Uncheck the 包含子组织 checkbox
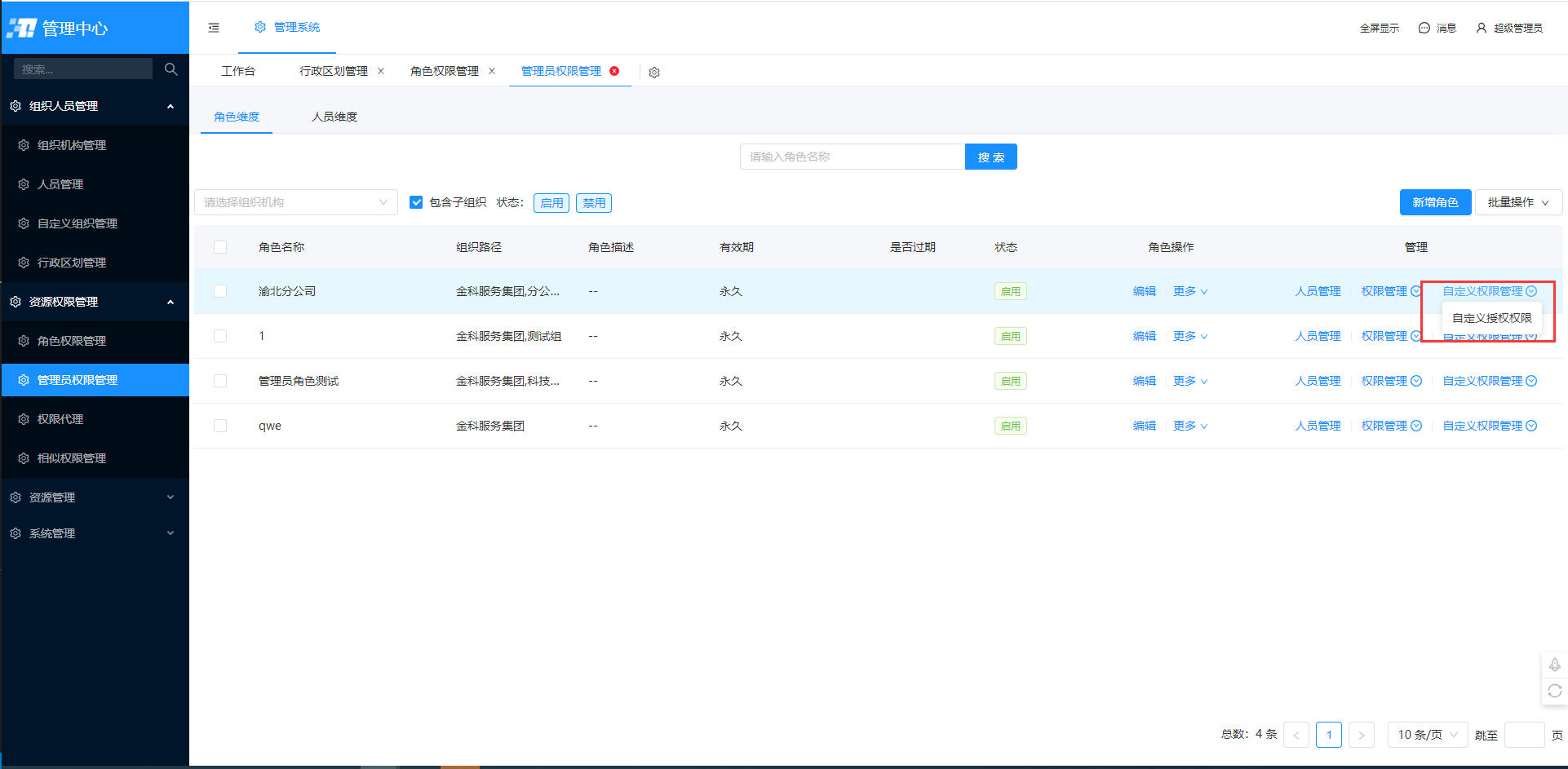 [x=416, y=202]
